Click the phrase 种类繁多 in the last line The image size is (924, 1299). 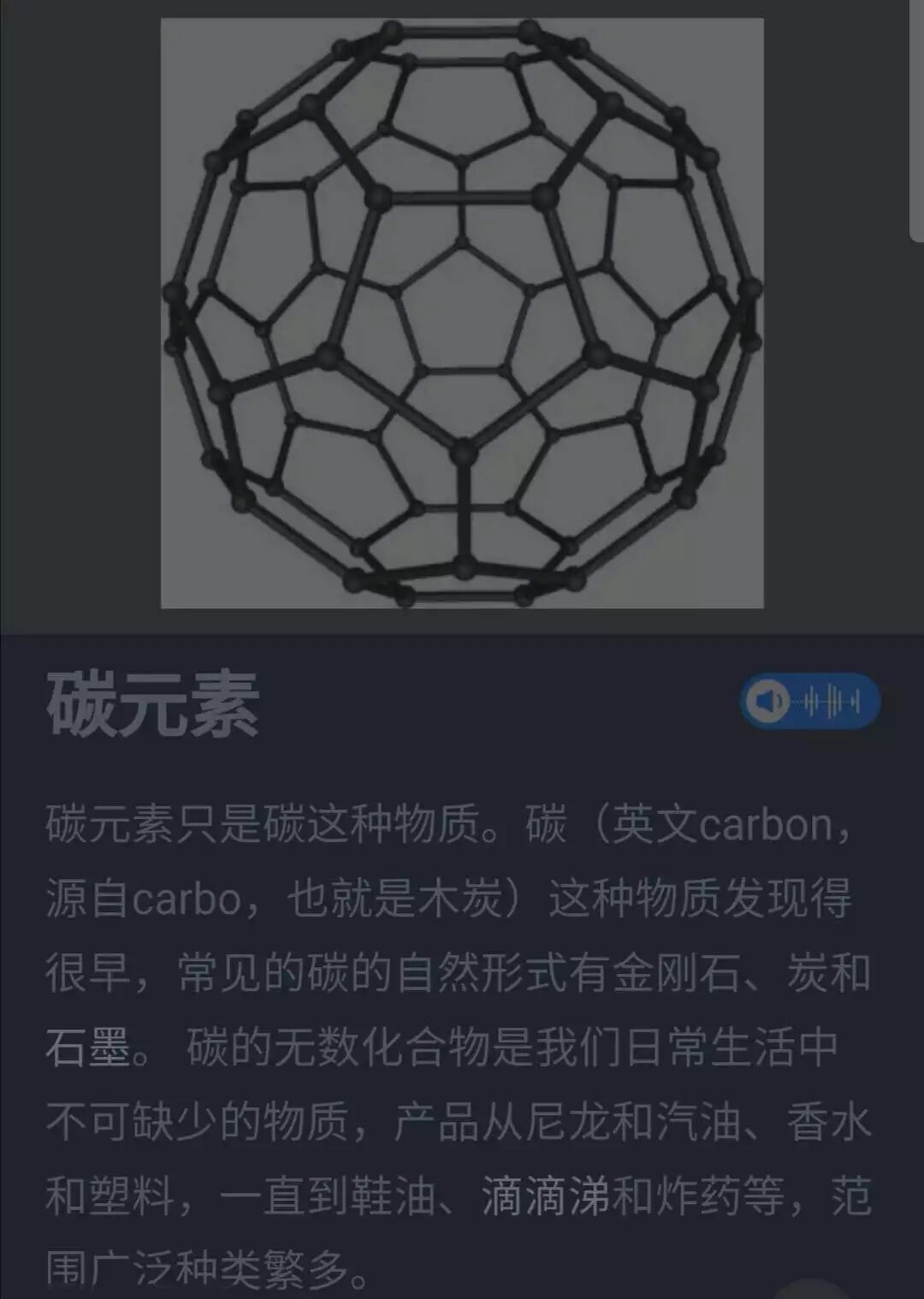point(262,1269)
